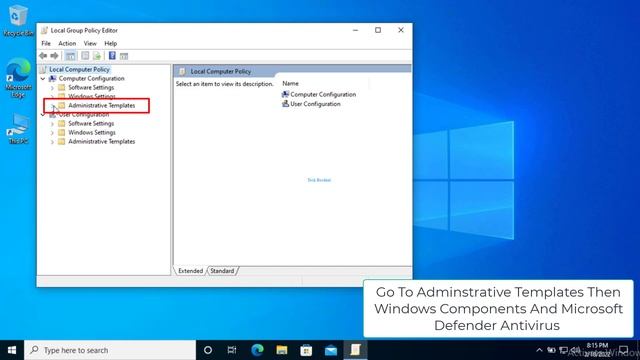The height and width of the screenshot is (360, 640).
Task: Maximize the Local Group Policy Editor window
Action: coord(378,30)
